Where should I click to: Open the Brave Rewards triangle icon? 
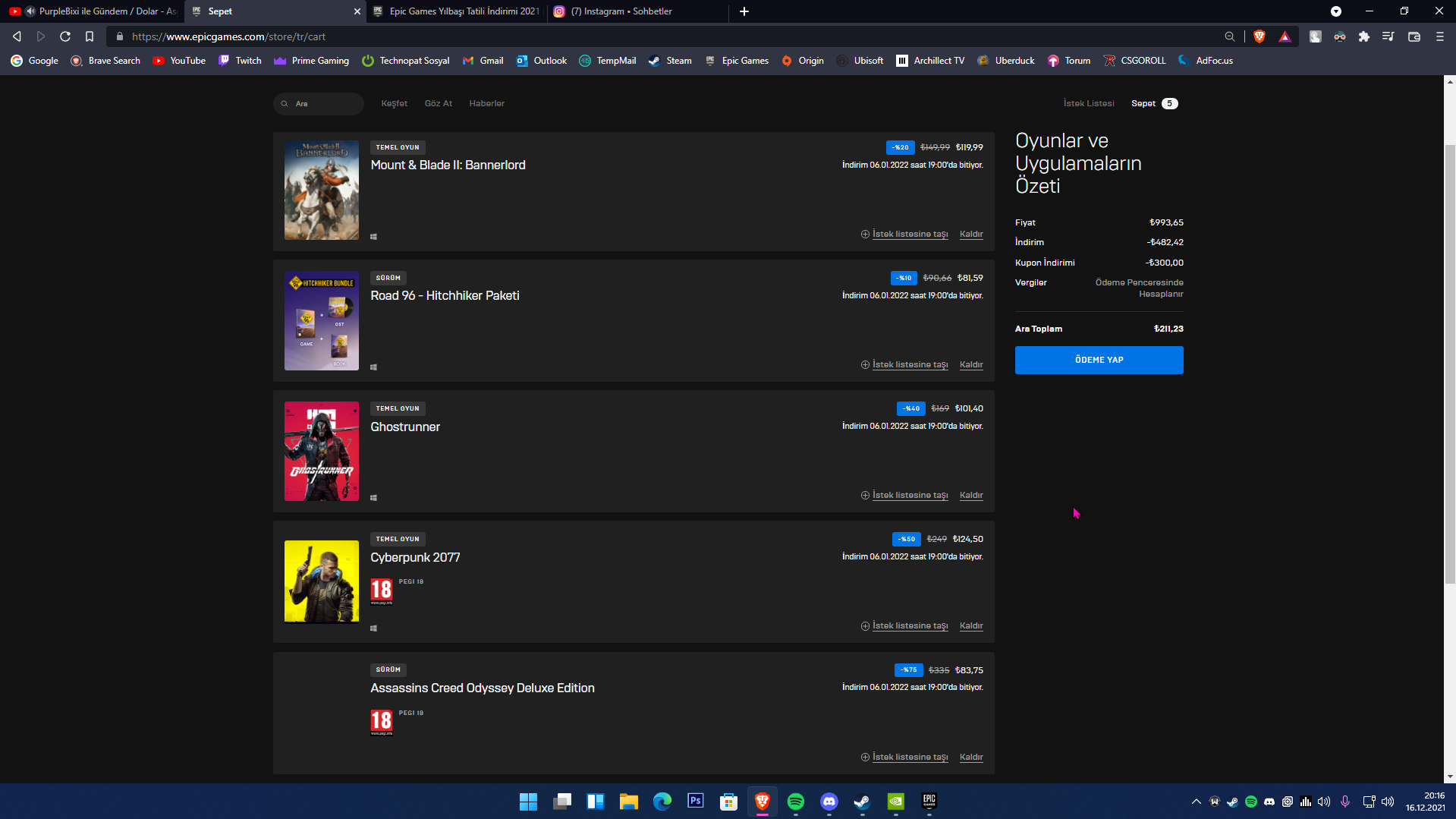[1285, 36]
